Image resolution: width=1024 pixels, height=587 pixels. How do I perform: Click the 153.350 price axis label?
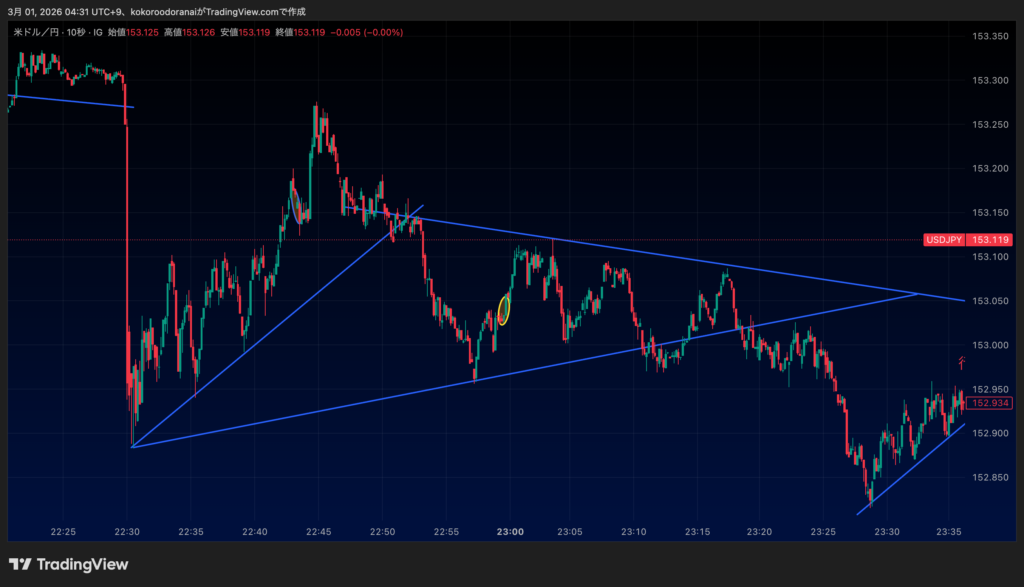989,37
